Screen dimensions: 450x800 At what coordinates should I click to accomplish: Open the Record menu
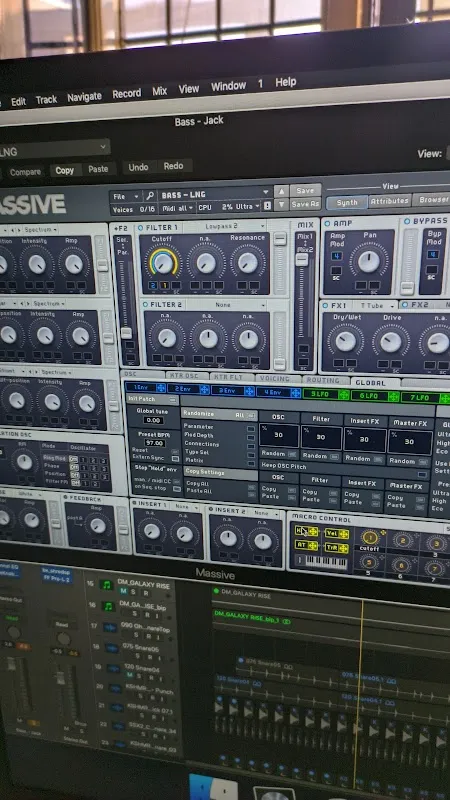tap(127, 94)
